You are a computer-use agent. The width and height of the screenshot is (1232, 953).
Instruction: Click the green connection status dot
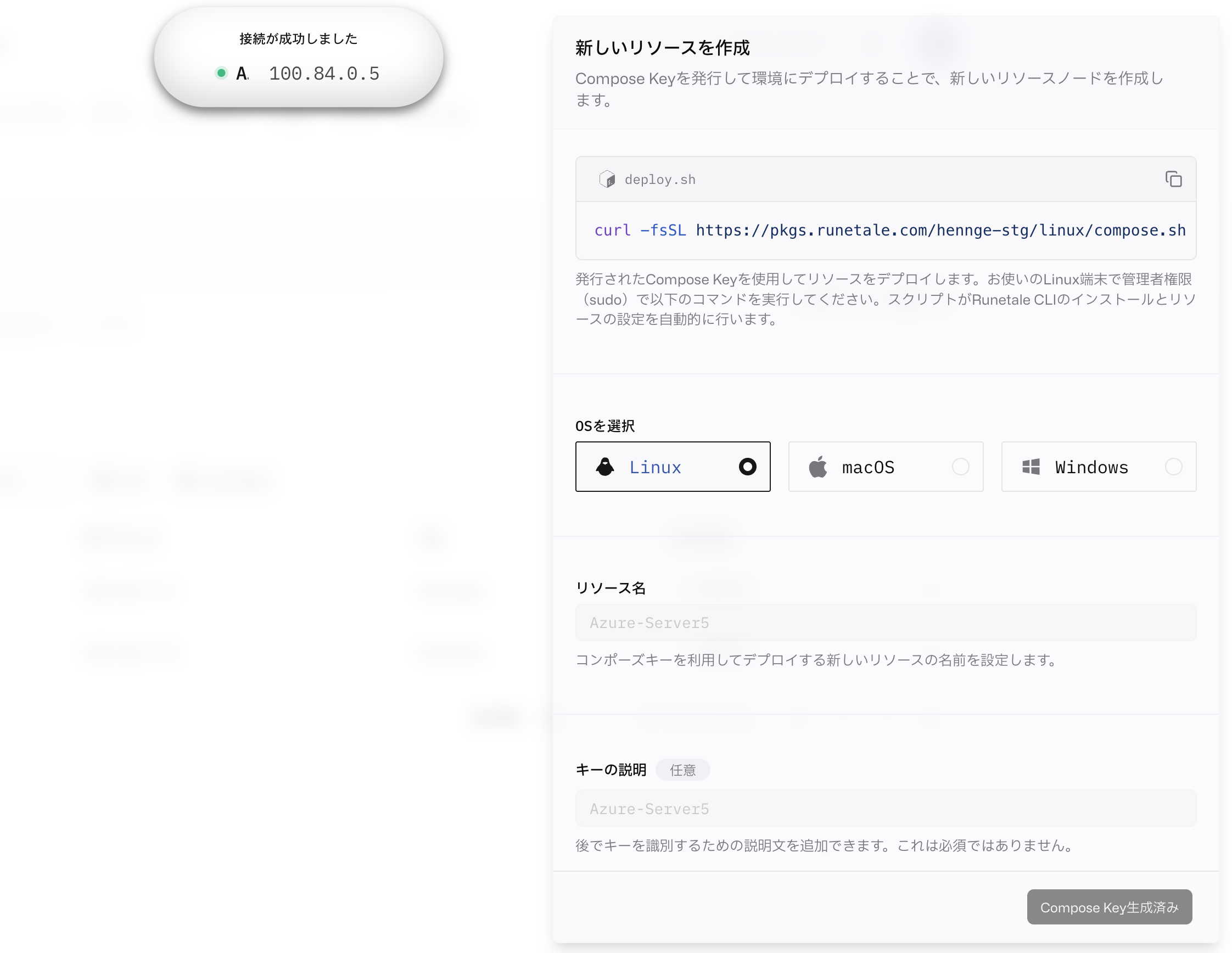point(221,73)
